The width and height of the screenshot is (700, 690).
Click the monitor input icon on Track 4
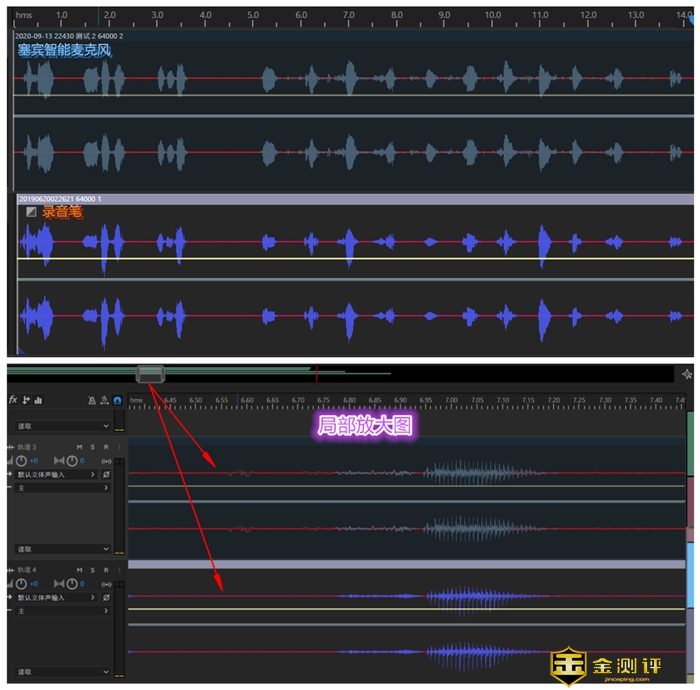pyautogui.click(x=107, y=583)
